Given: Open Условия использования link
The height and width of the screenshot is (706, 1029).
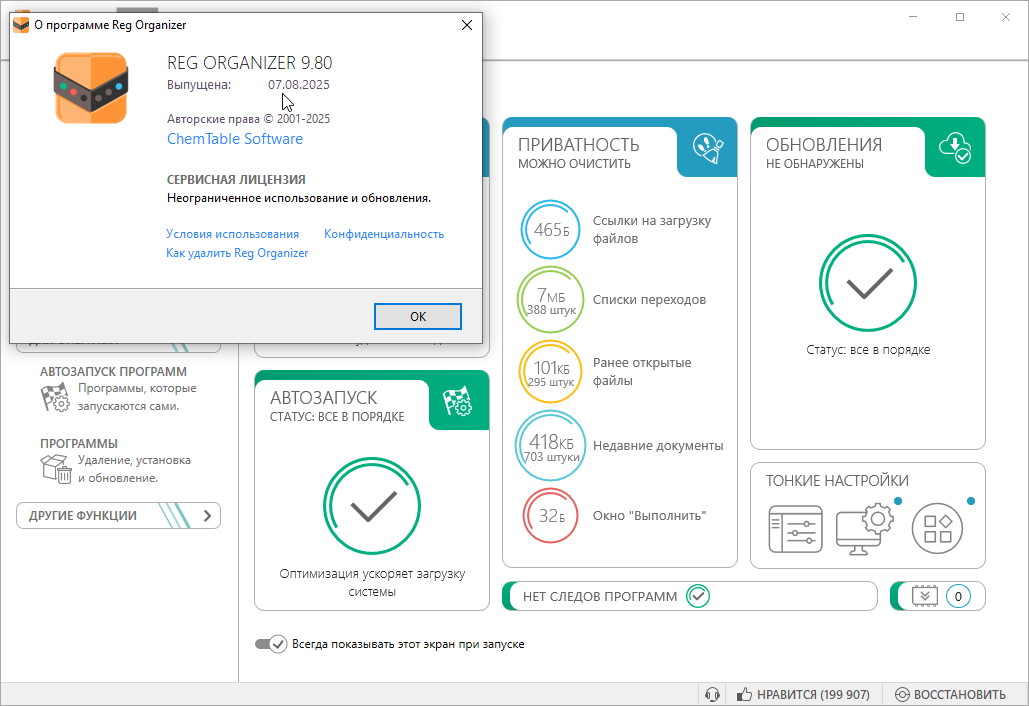Looking at the screenshot, I should pyautogui.click(x=232, y=234).
